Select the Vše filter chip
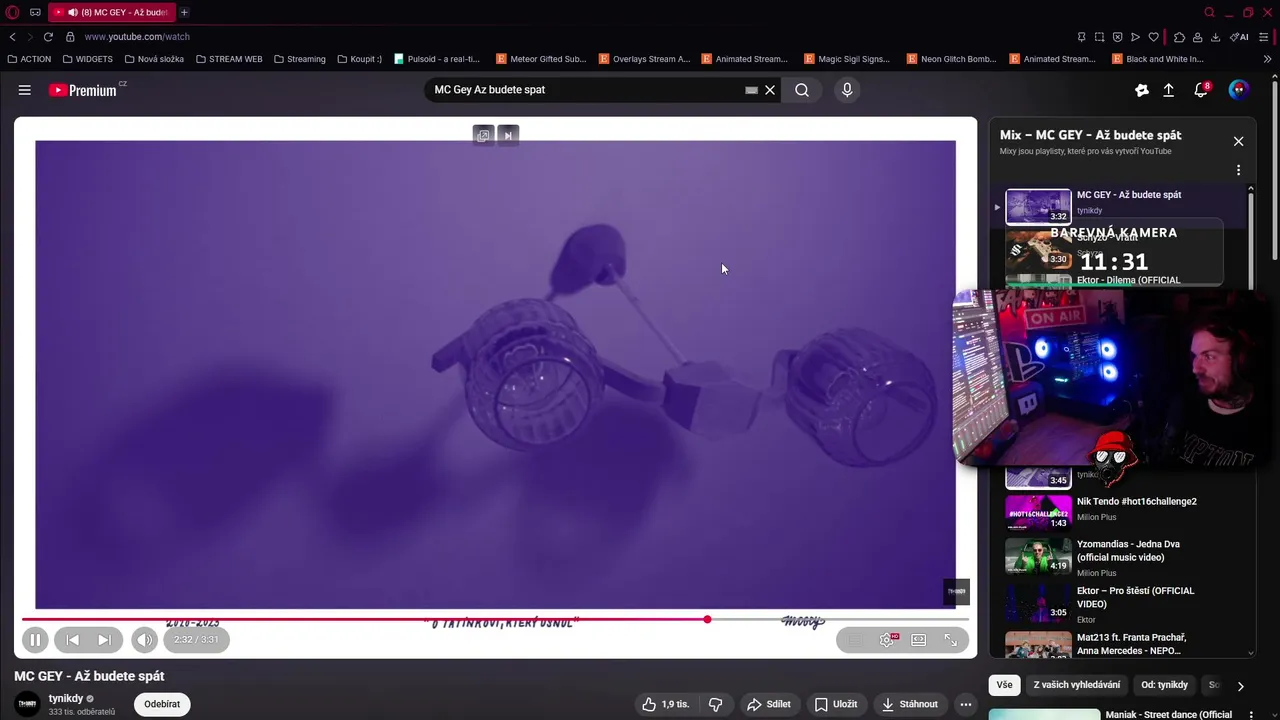 pos(1004,685)
